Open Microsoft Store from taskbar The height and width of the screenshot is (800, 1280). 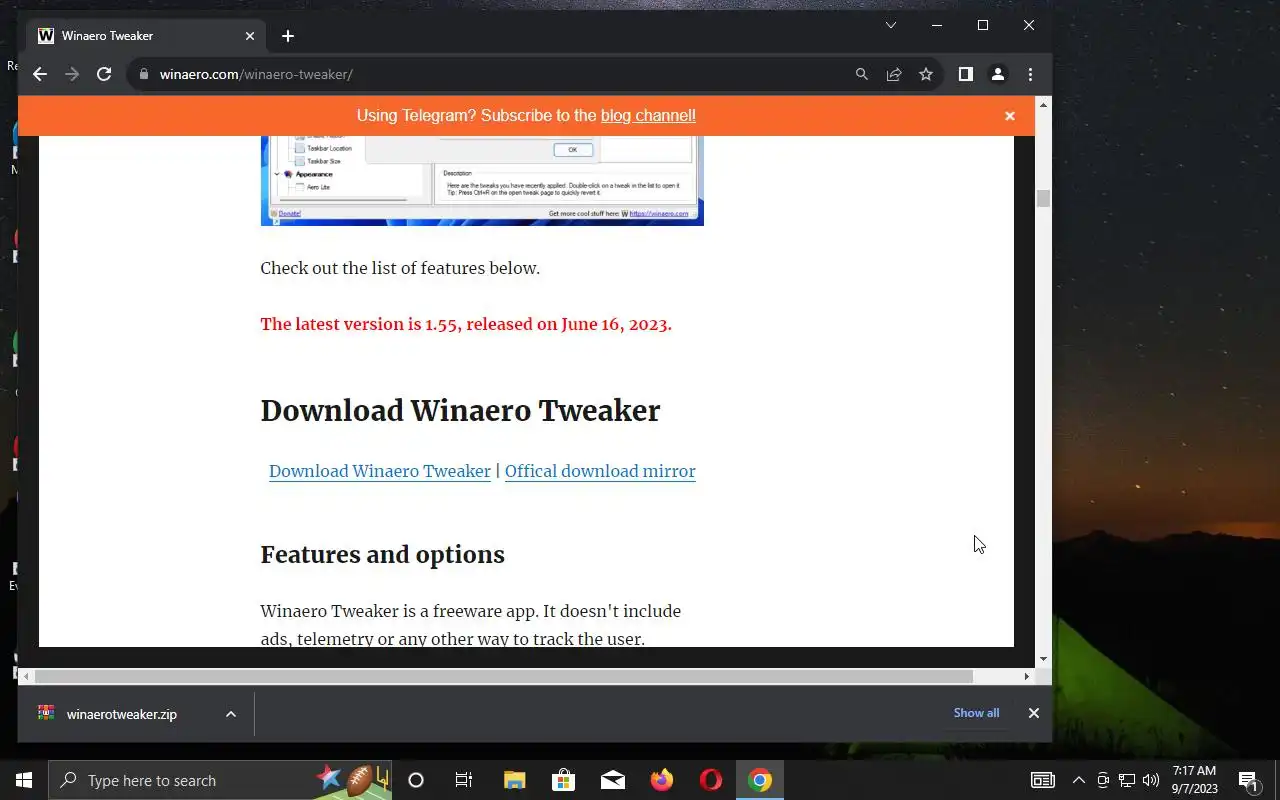(x=563, y=780)
